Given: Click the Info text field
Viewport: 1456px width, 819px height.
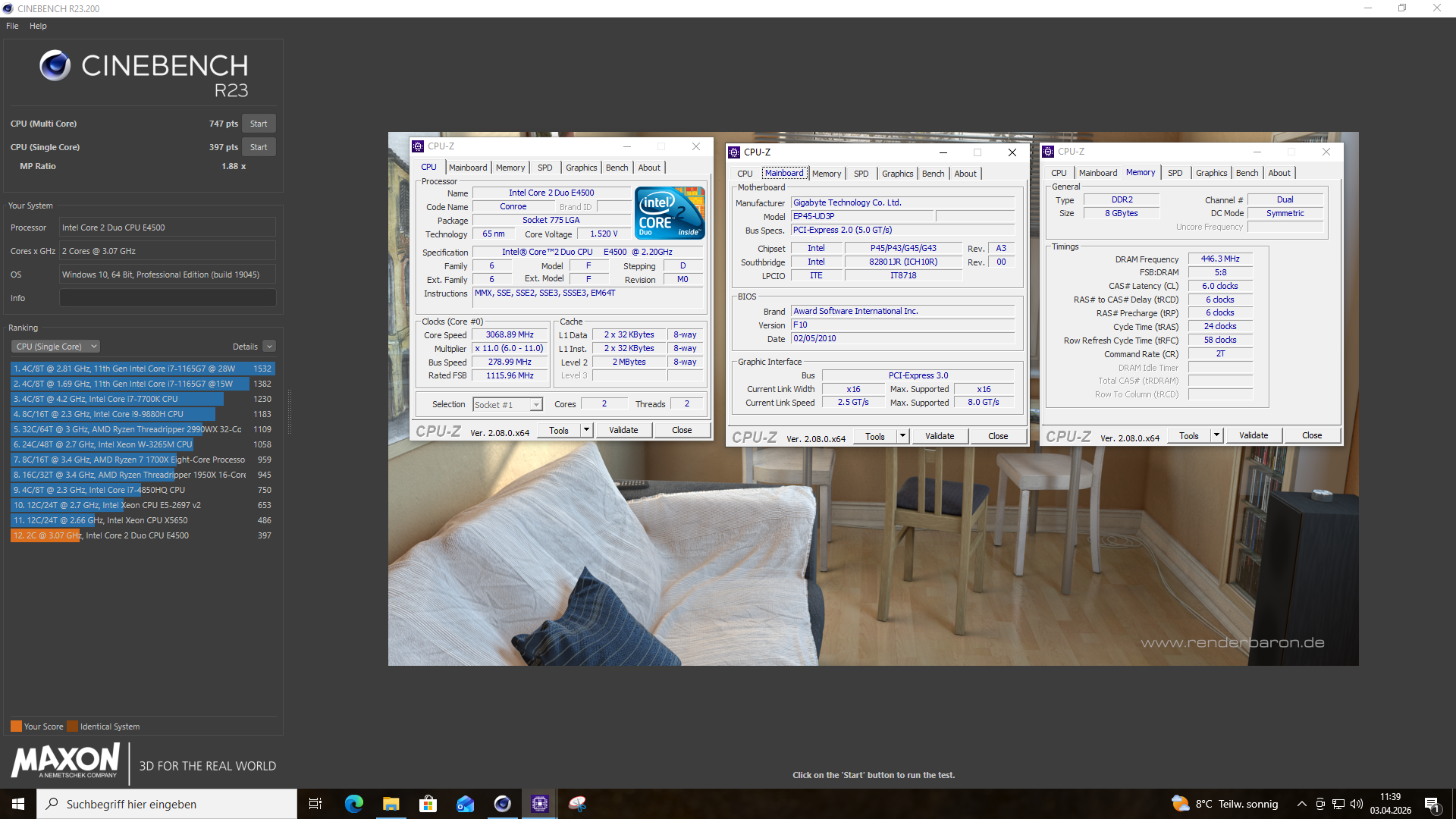Looking at the screenshot, I should (x=168, y=298).
